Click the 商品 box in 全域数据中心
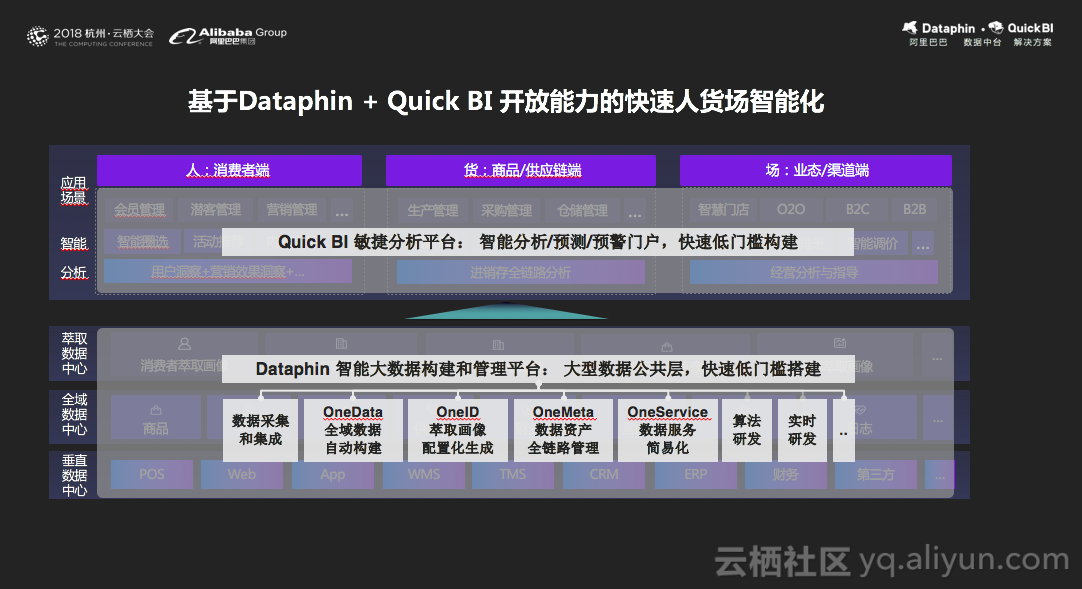The image size is (1082, 589). click(x=156, y=418)
